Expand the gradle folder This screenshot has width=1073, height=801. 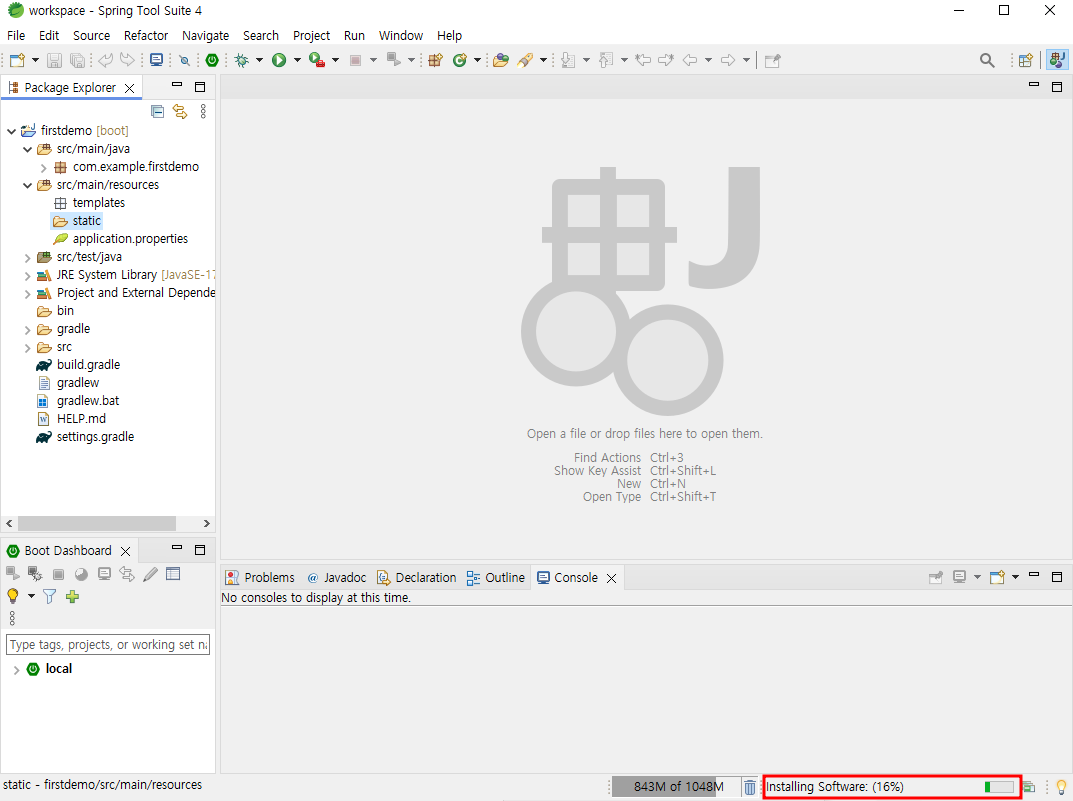tap(27, 330)
